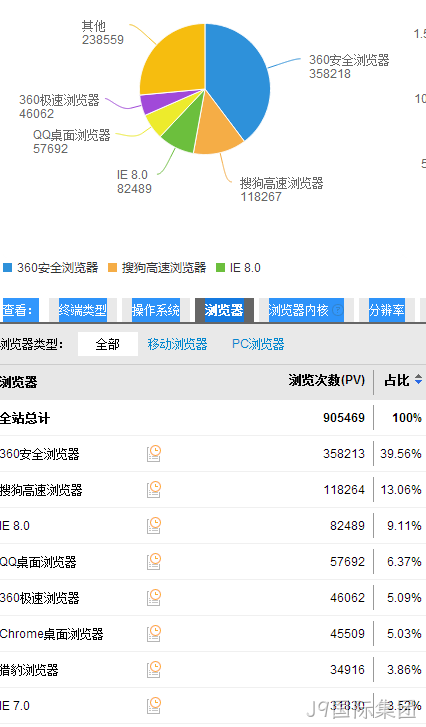
Task: Open history trend icon for 搜狗高速浏览器
Action: click(154, 490)
